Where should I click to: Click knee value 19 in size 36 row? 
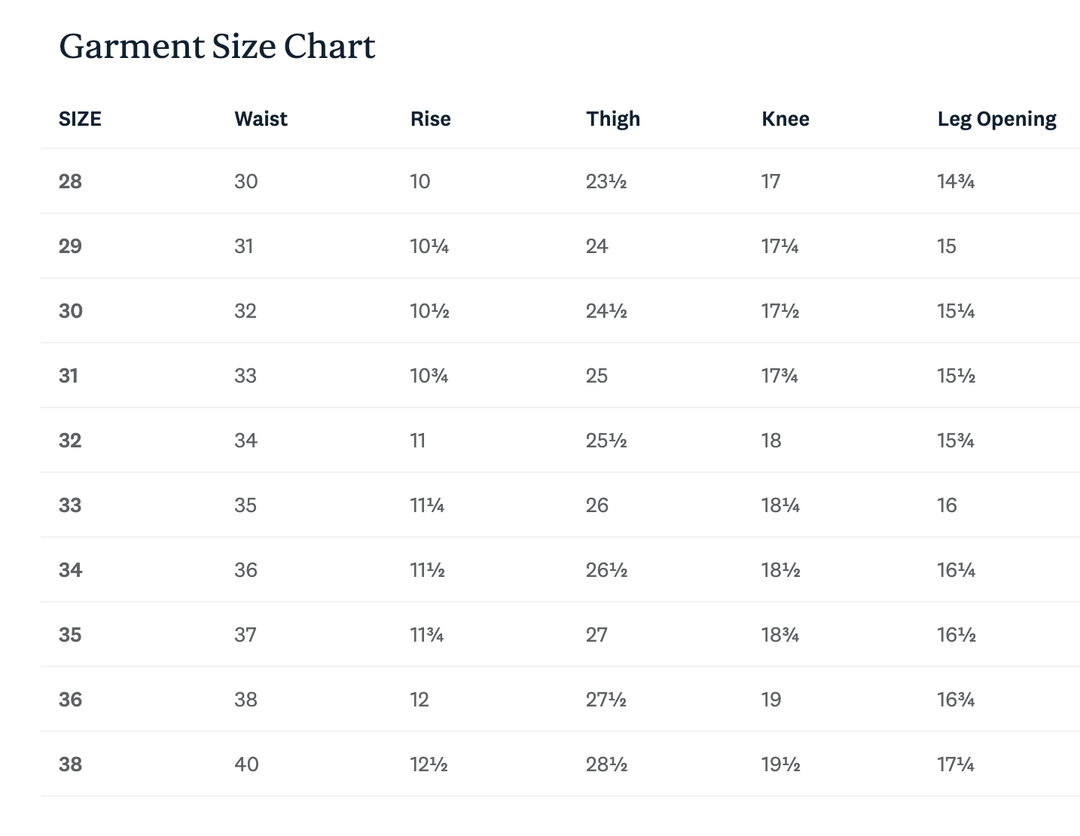click(771, 699)
